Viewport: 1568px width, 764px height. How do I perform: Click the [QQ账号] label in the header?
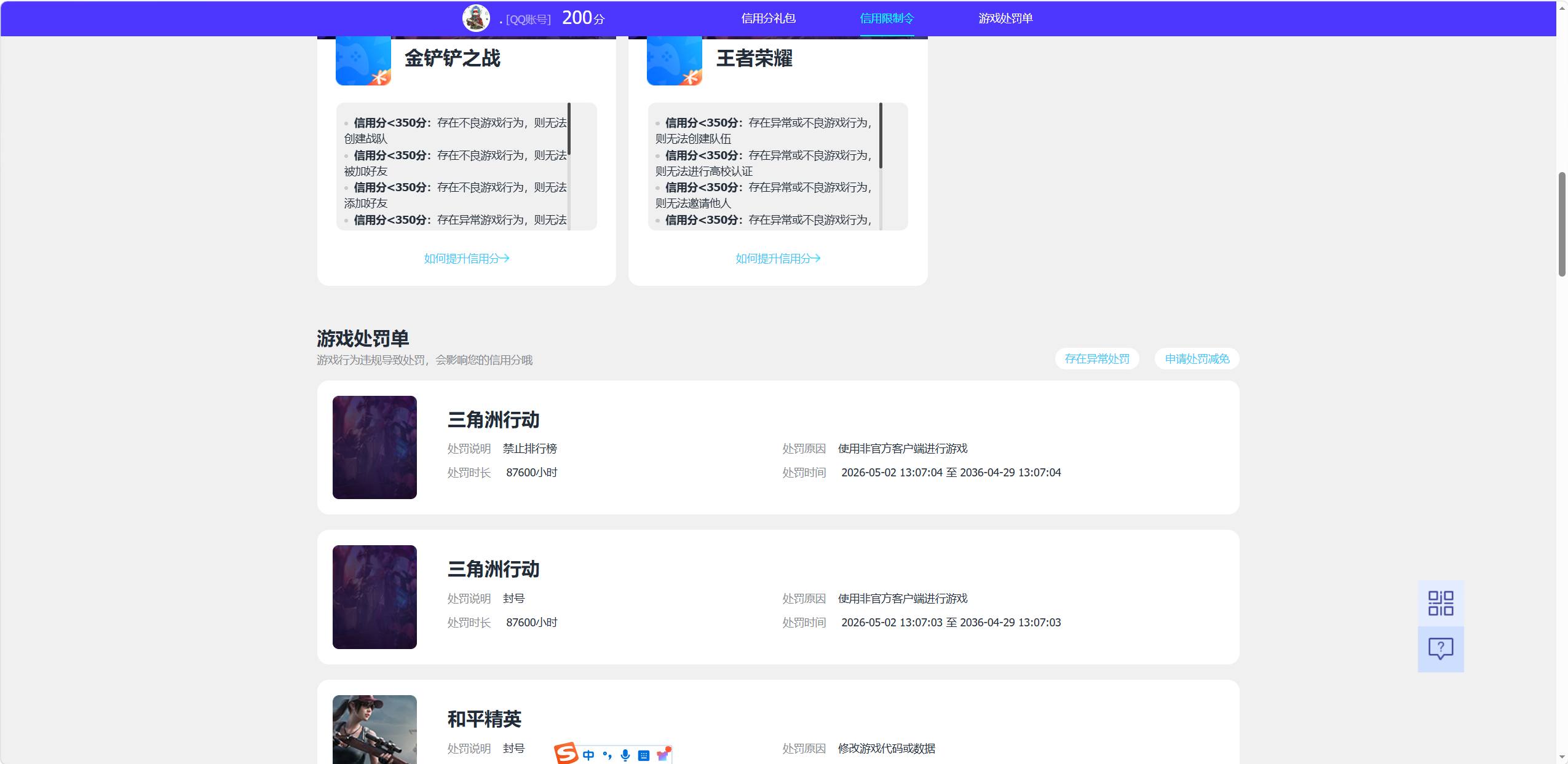(528, 20)
